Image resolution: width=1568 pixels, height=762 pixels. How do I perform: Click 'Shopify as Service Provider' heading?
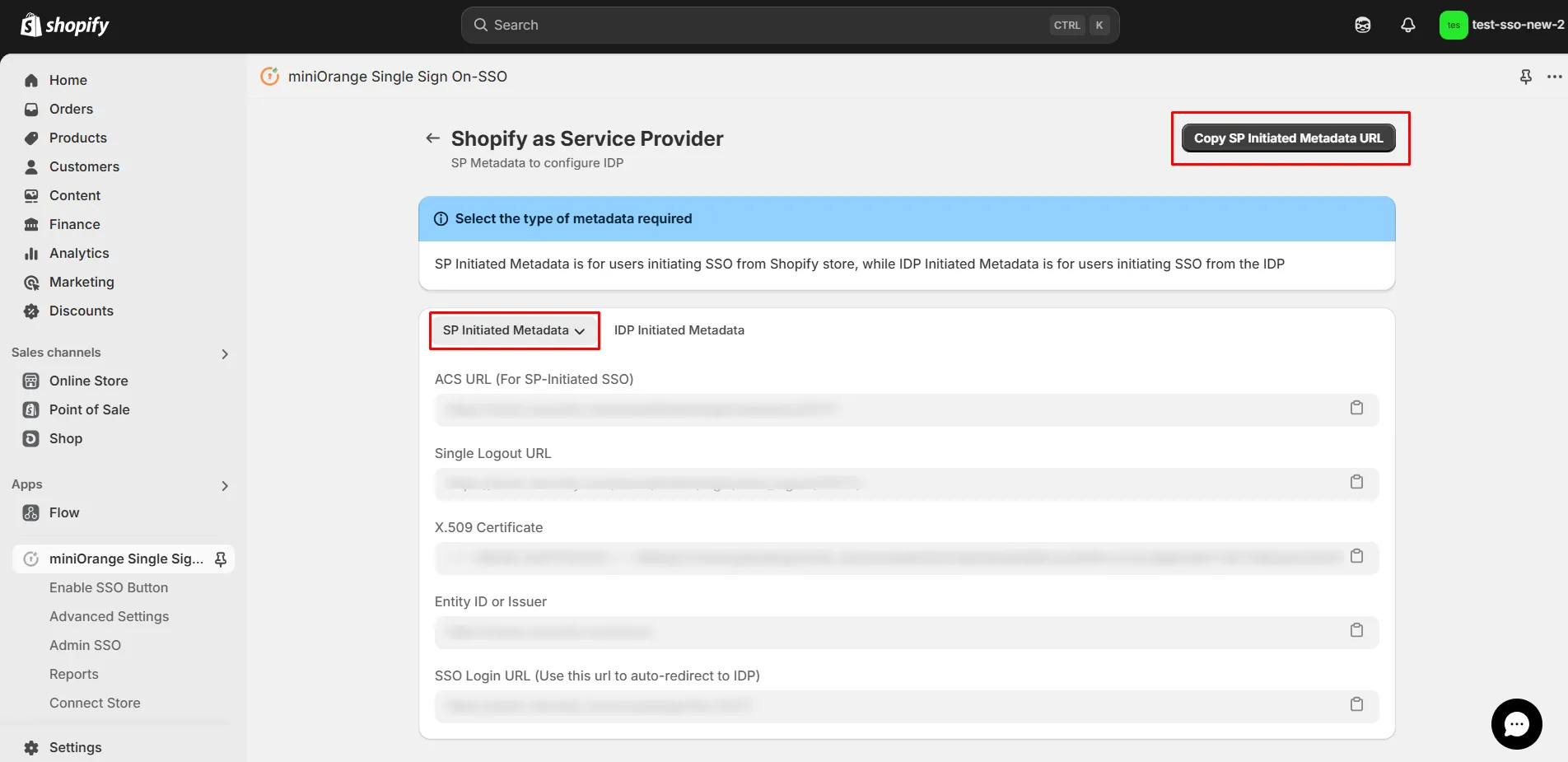[587, 138]
